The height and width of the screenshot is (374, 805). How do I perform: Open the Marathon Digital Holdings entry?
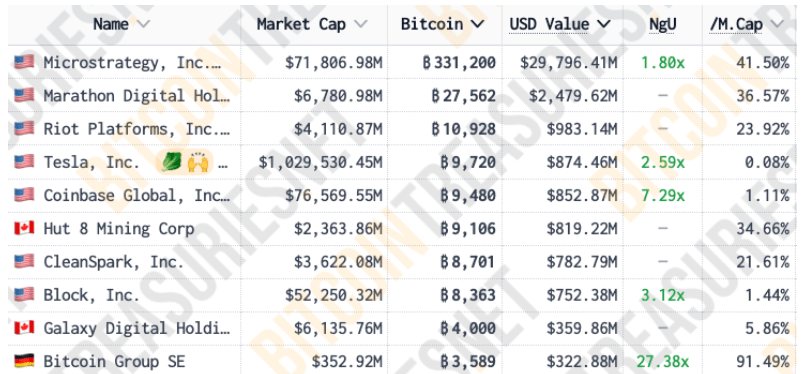pyautogui.click(x=137, y=96)
